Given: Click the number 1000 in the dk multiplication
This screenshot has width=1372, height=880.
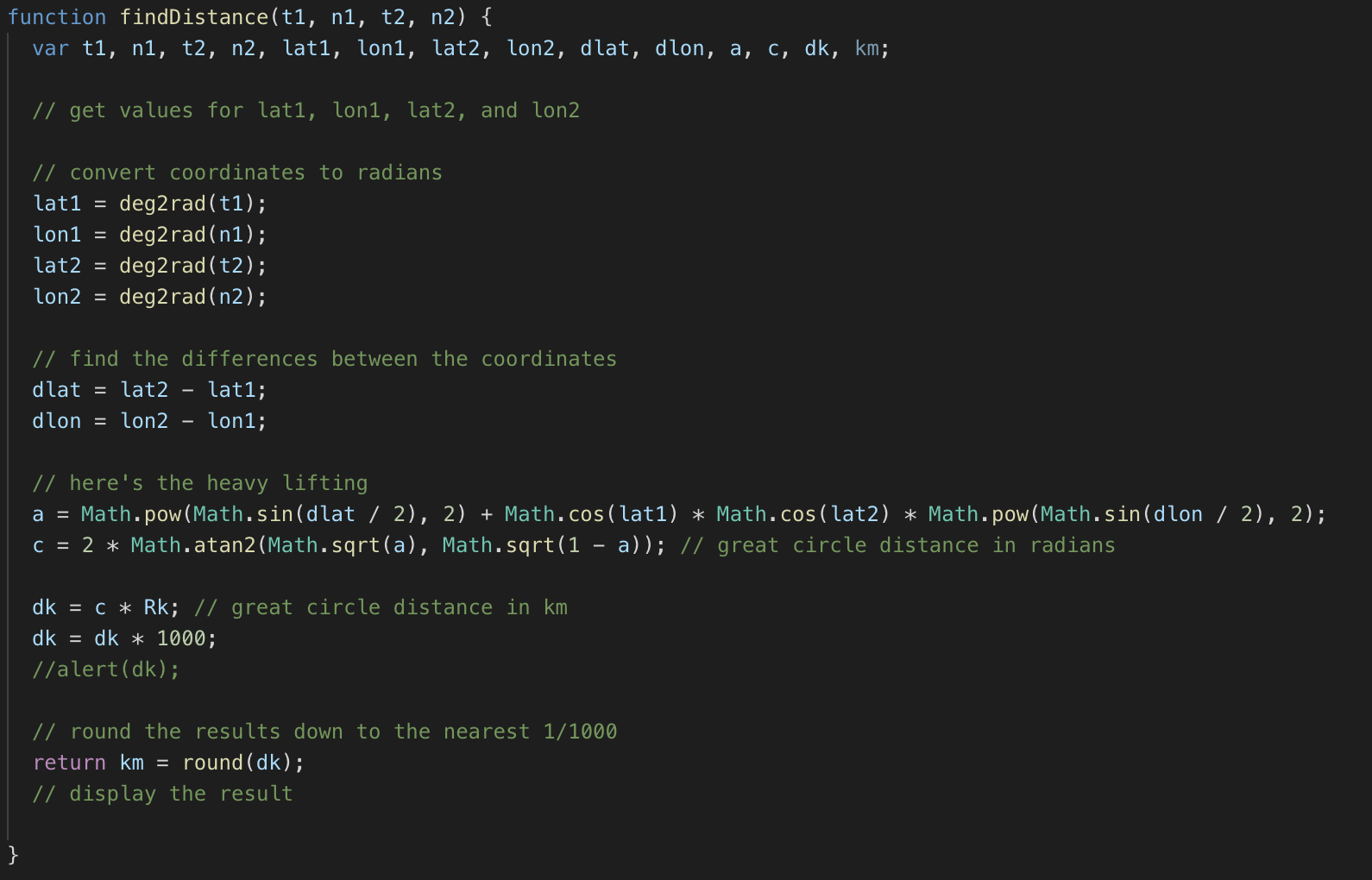Looking at the screenshot, I should click(x=181, y=638).
